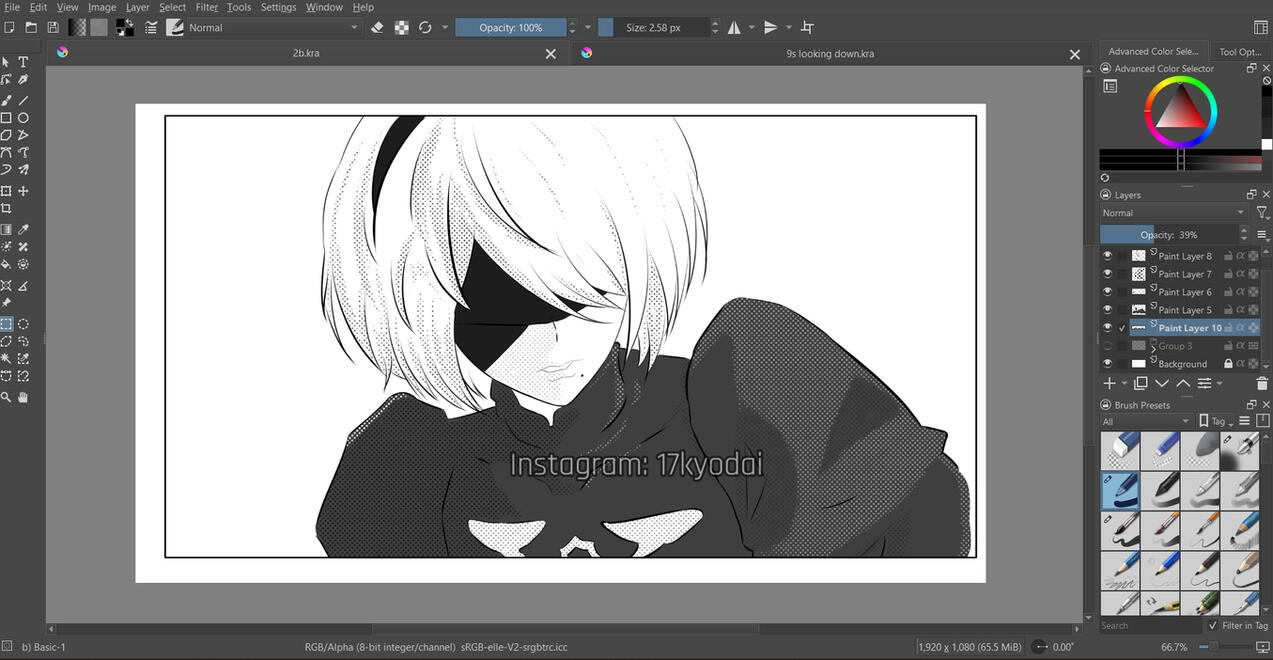Open layer properties button

(x=1205, y=383)
